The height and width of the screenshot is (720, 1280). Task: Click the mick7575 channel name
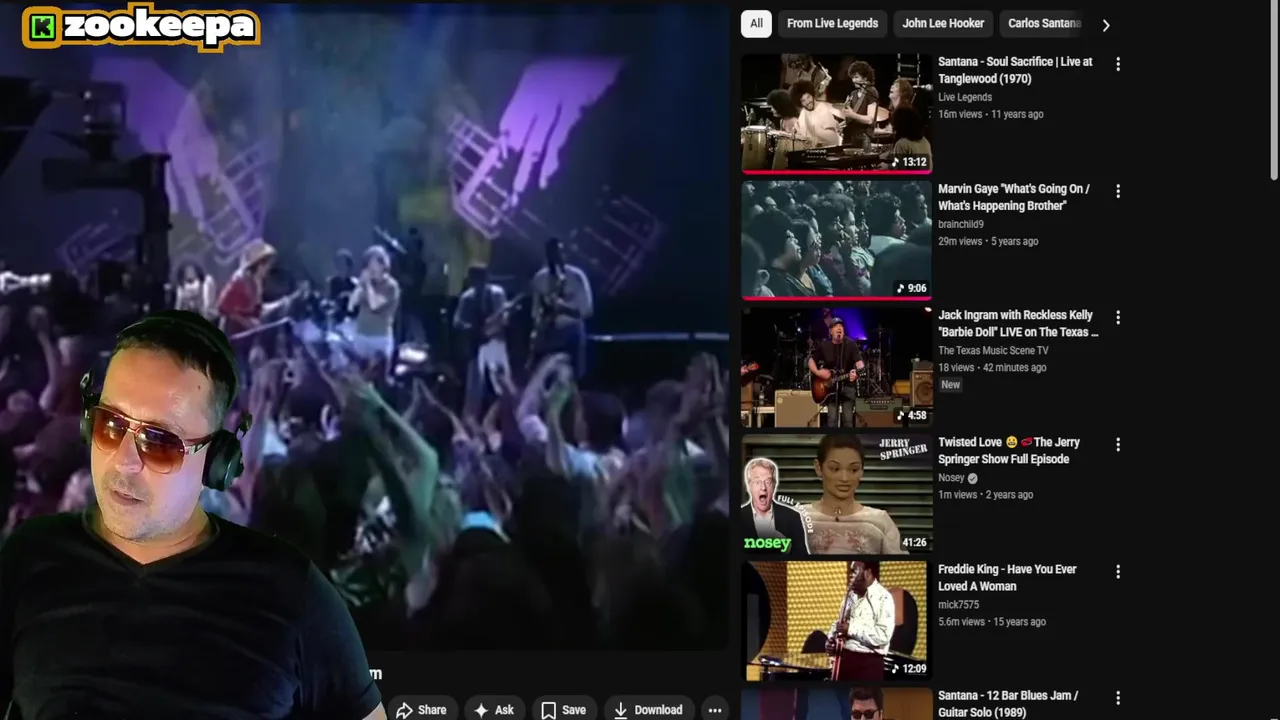tap(958, 605)
